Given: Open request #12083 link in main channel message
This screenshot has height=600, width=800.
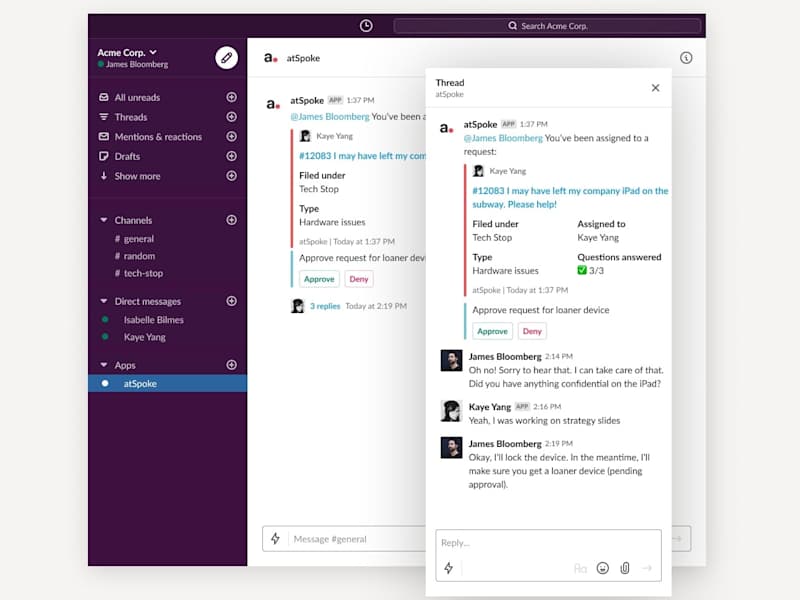Looking at the screenshot, I should (x=362, y=156).
